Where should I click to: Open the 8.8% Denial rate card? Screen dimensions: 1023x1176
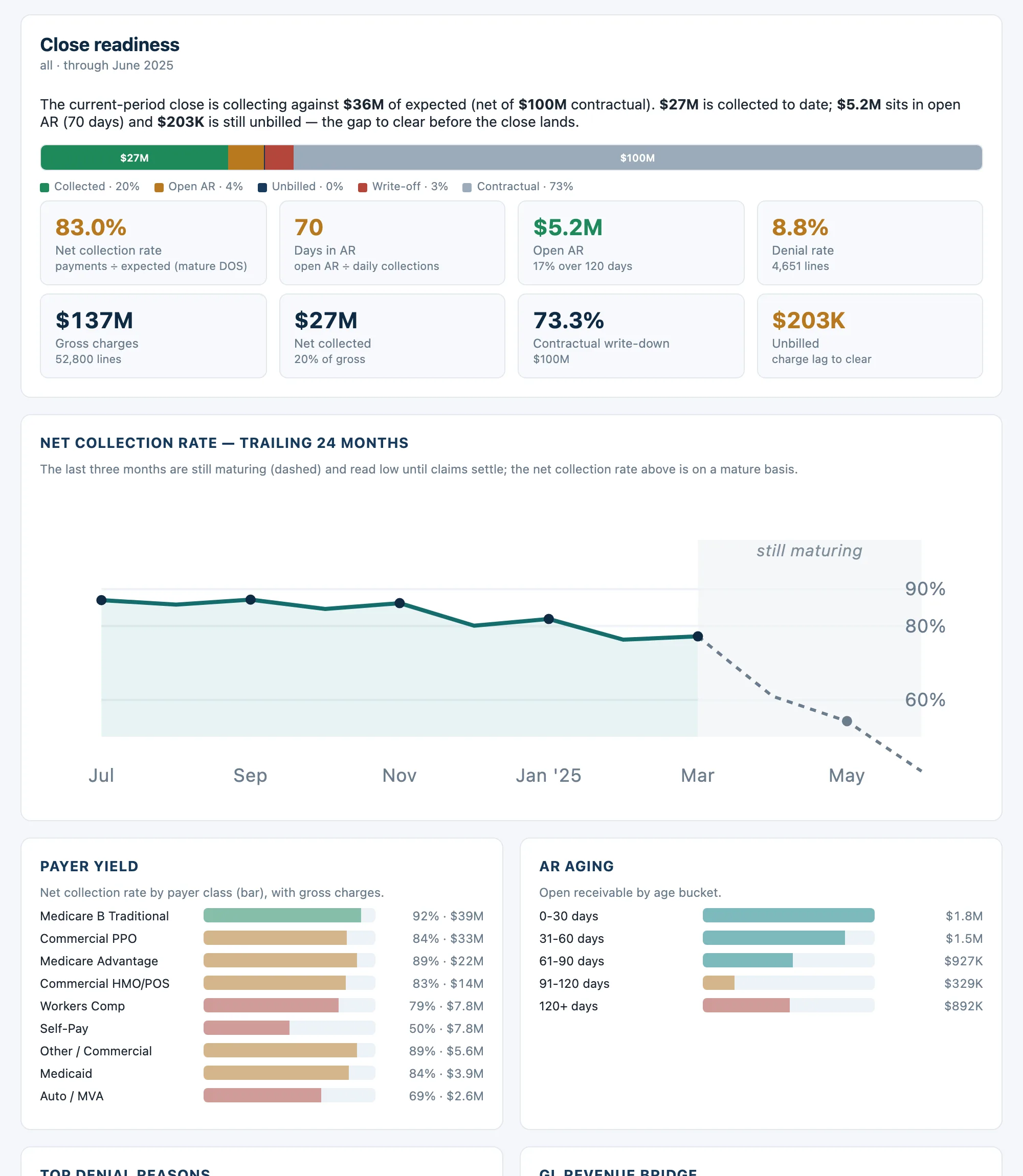[x=870, y=242]
